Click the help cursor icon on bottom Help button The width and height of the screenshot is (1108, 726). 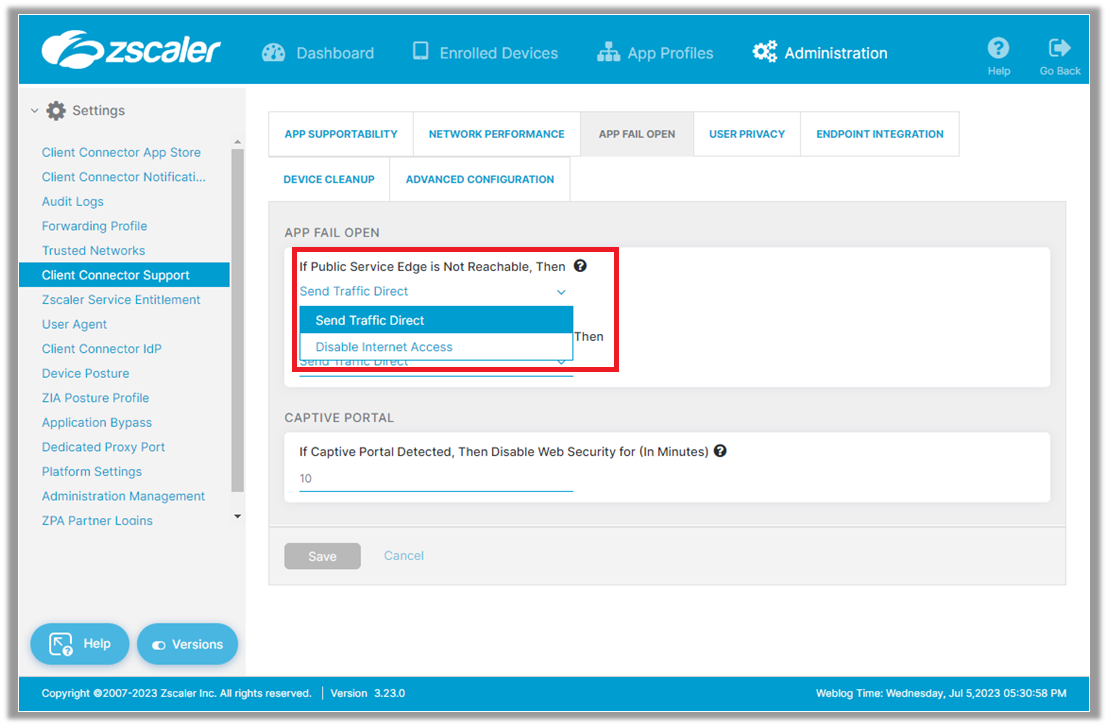coord(61,644)
